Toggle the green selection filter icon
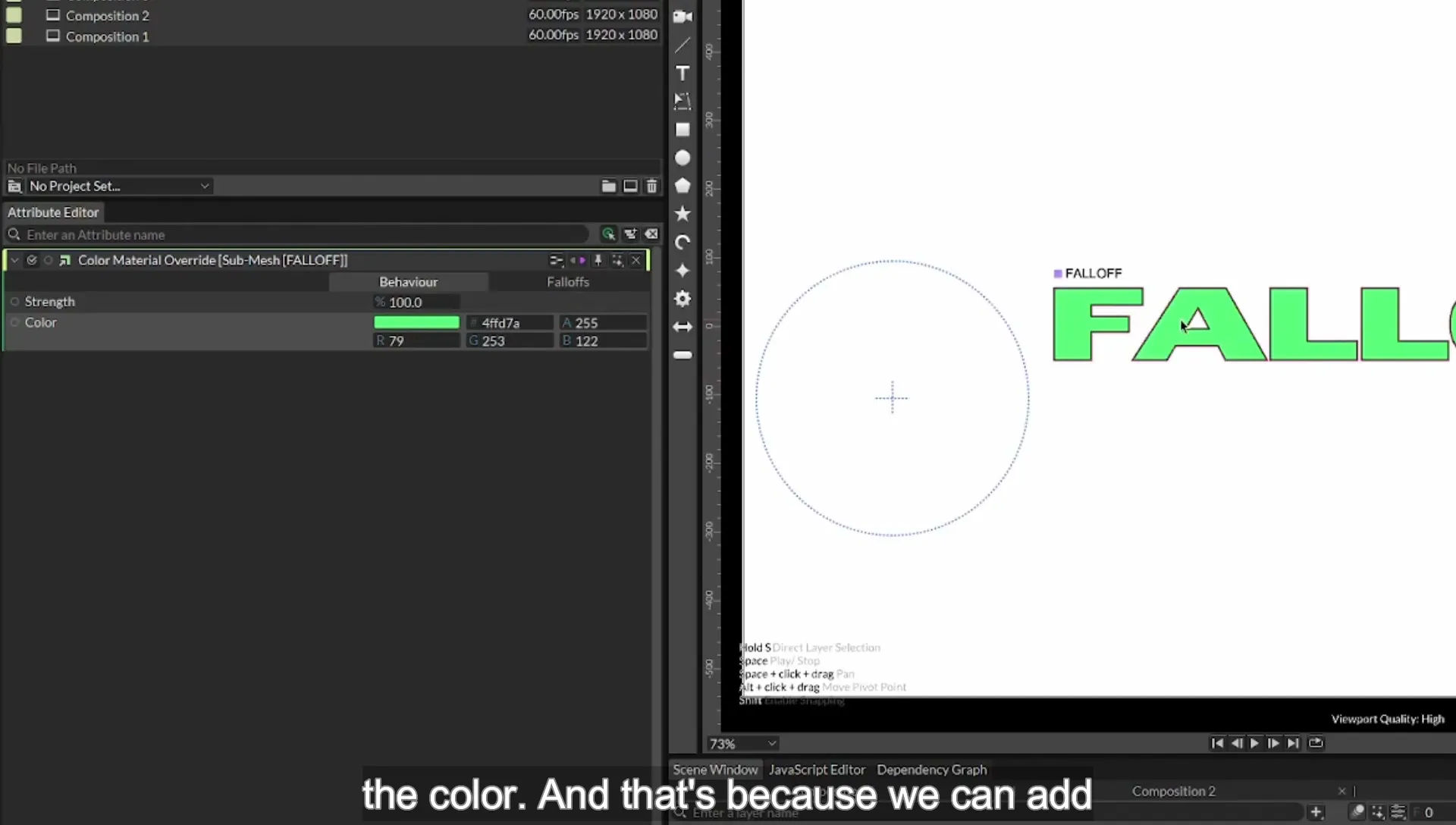Viewport: 1456px width, 825px height. (608, 234)
